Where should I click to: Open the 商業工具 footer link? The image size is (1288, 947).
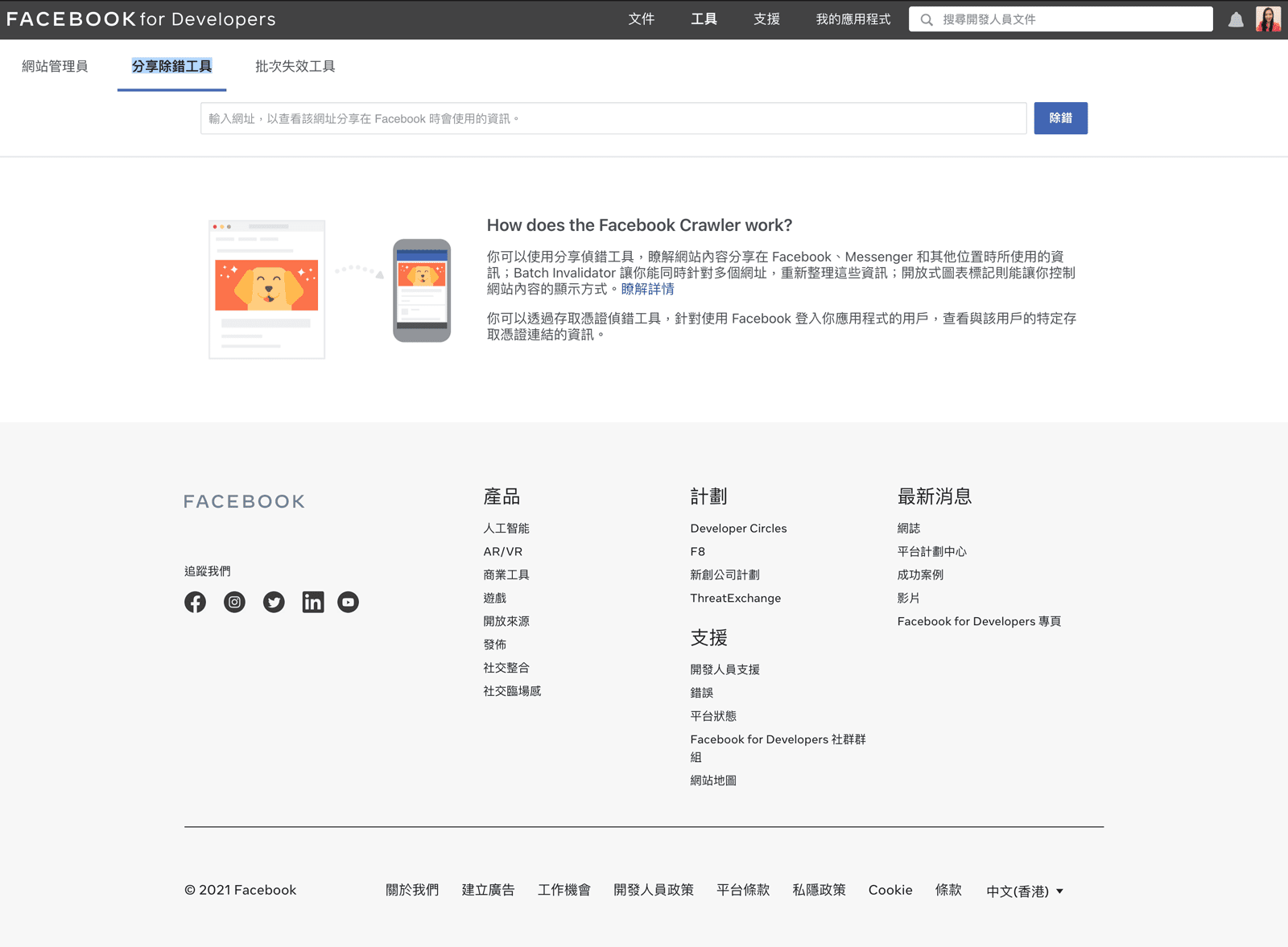(x=506, y=575)
